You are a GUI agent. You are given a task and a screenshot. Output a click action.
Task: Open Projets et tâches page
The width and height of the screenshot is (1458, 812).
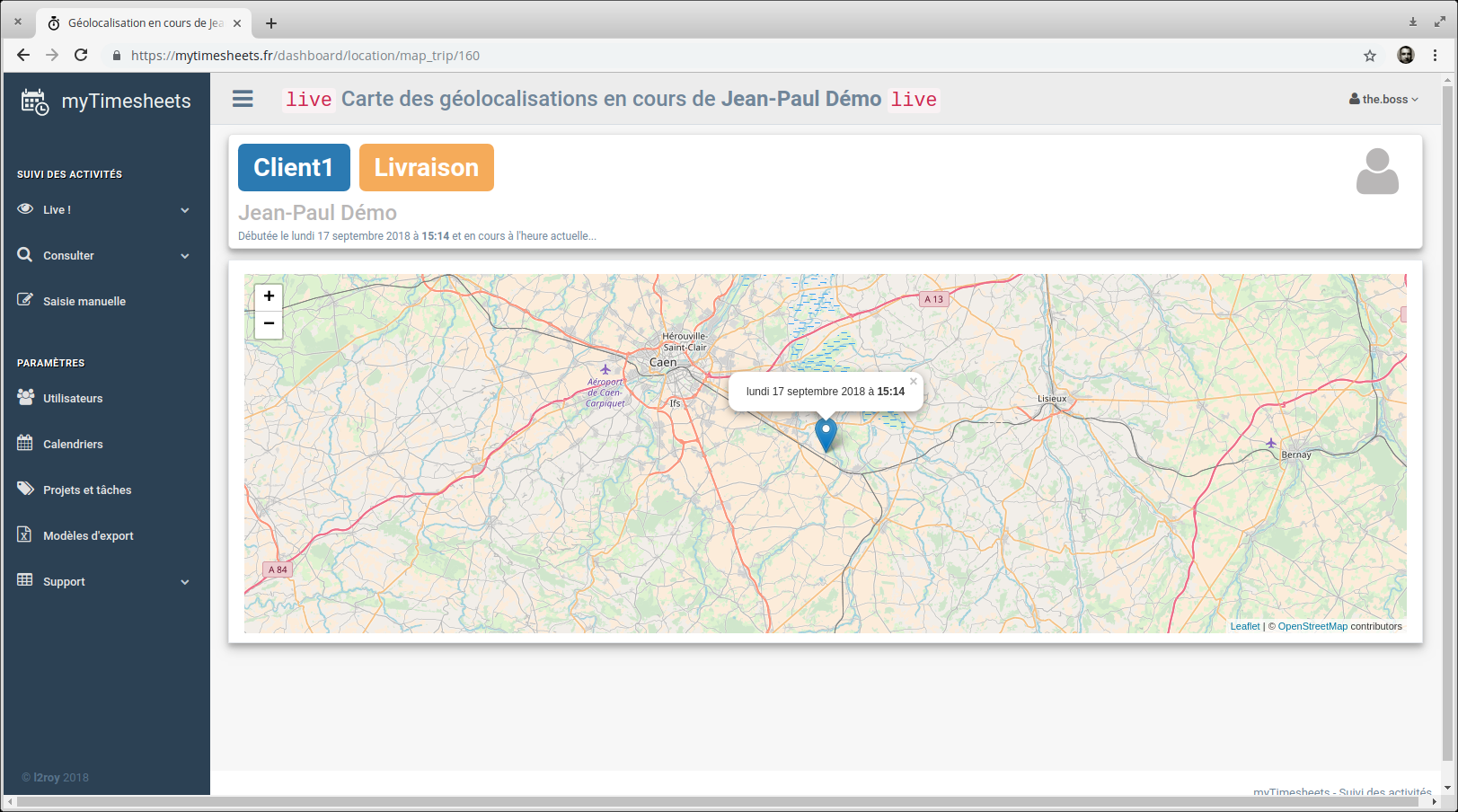[x=87, y=490]
